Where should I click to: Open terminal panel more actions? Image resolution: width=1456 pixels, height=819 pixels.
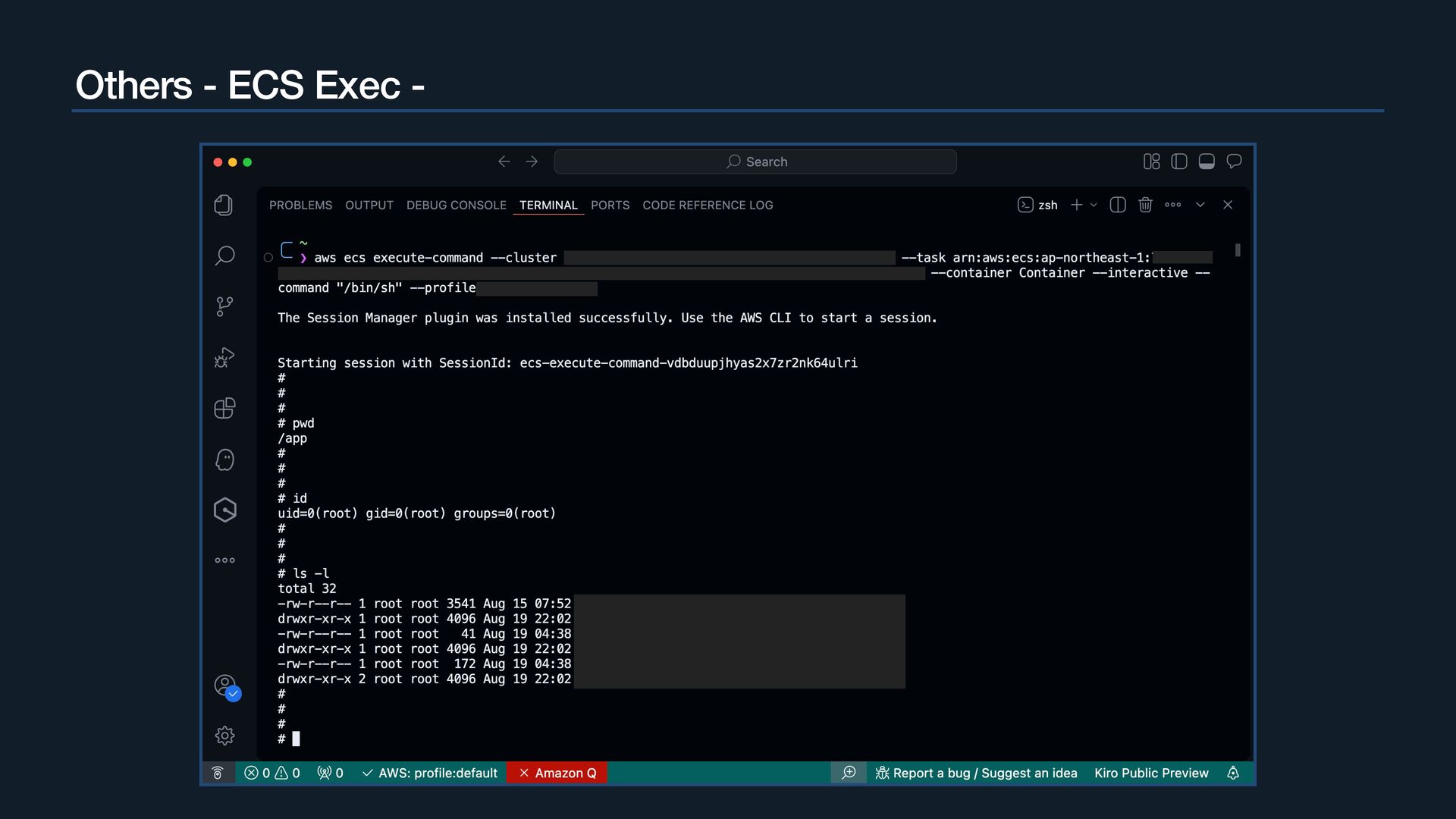point(1173,205)
